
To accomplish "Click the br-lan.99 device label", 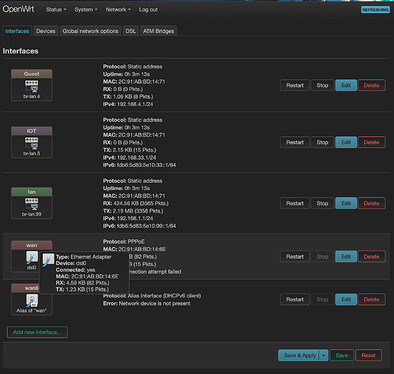I will 32,214.
